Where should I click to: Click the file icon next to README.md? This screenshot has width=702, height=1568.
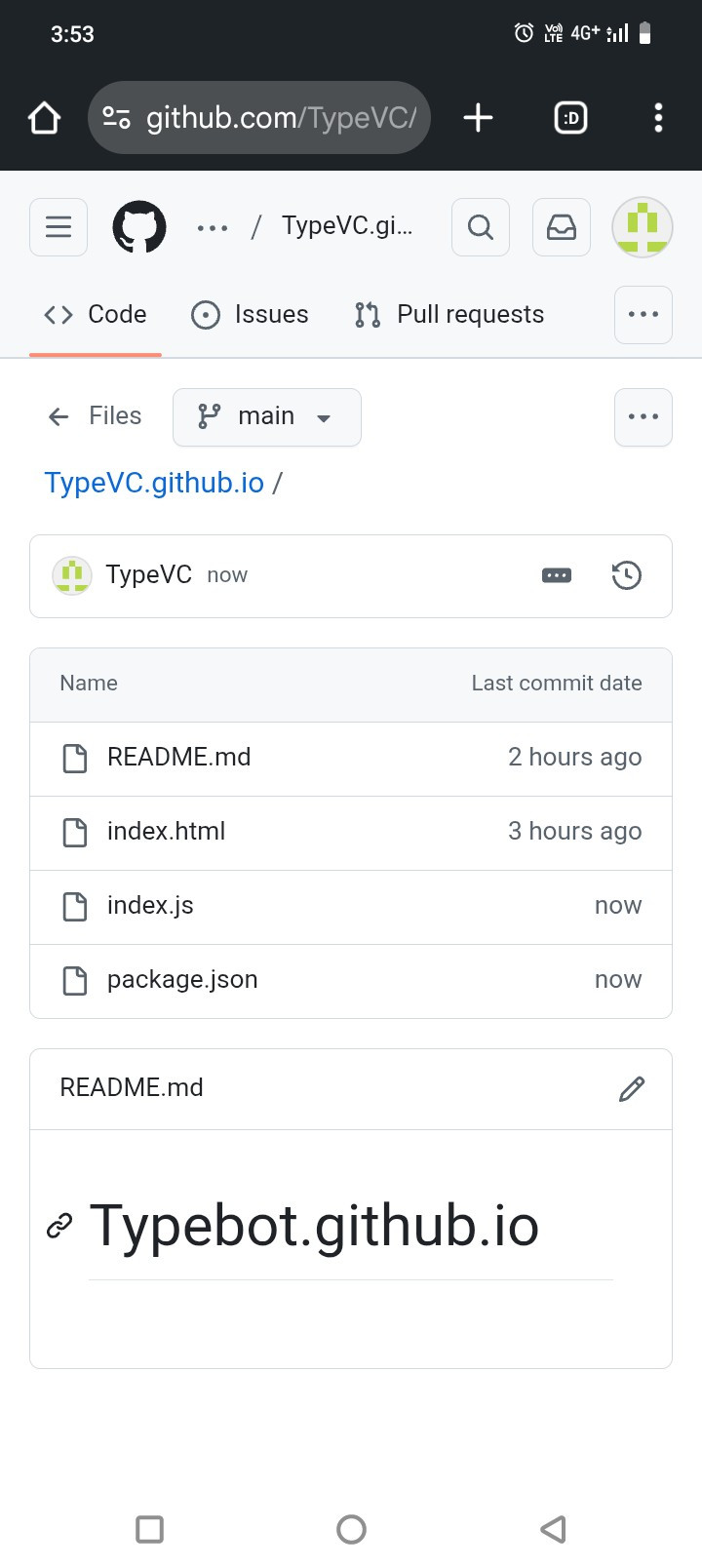75,758
